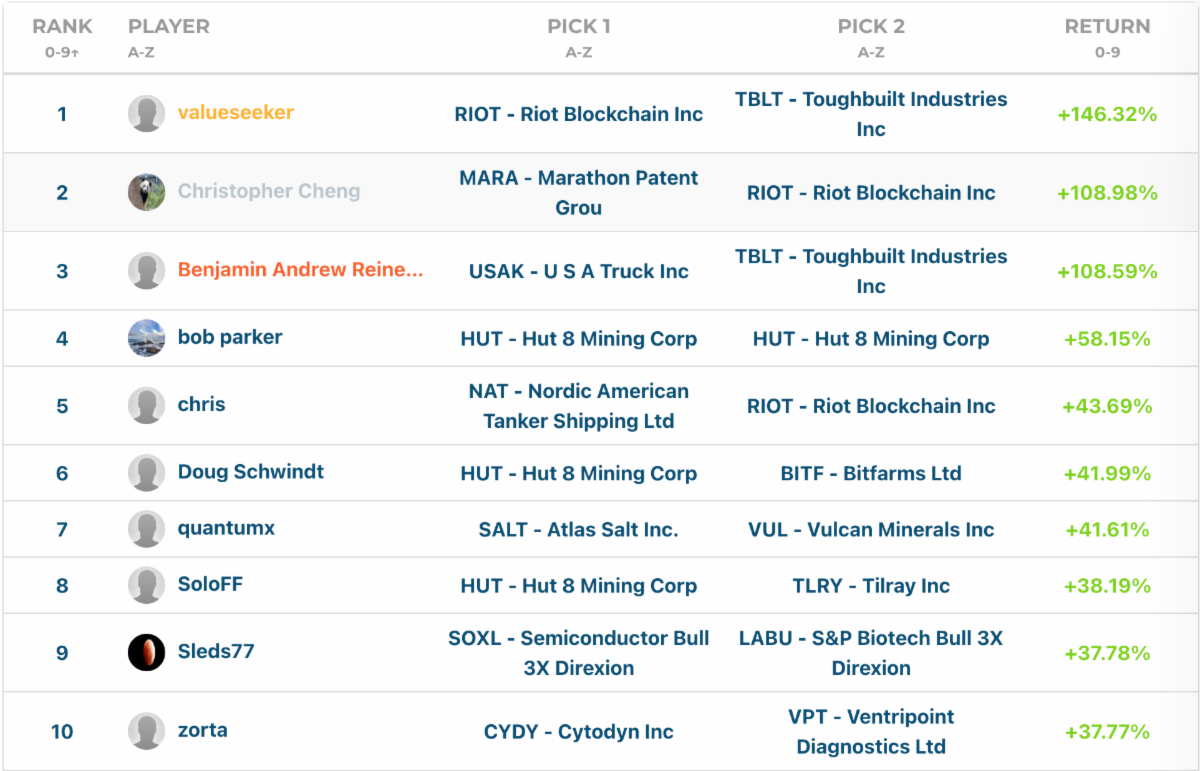Viewport: 1200px width, 771px height.
Task: Click Sleds77's round avatar image
Action: pyautogui.click(x=146, y=652)
